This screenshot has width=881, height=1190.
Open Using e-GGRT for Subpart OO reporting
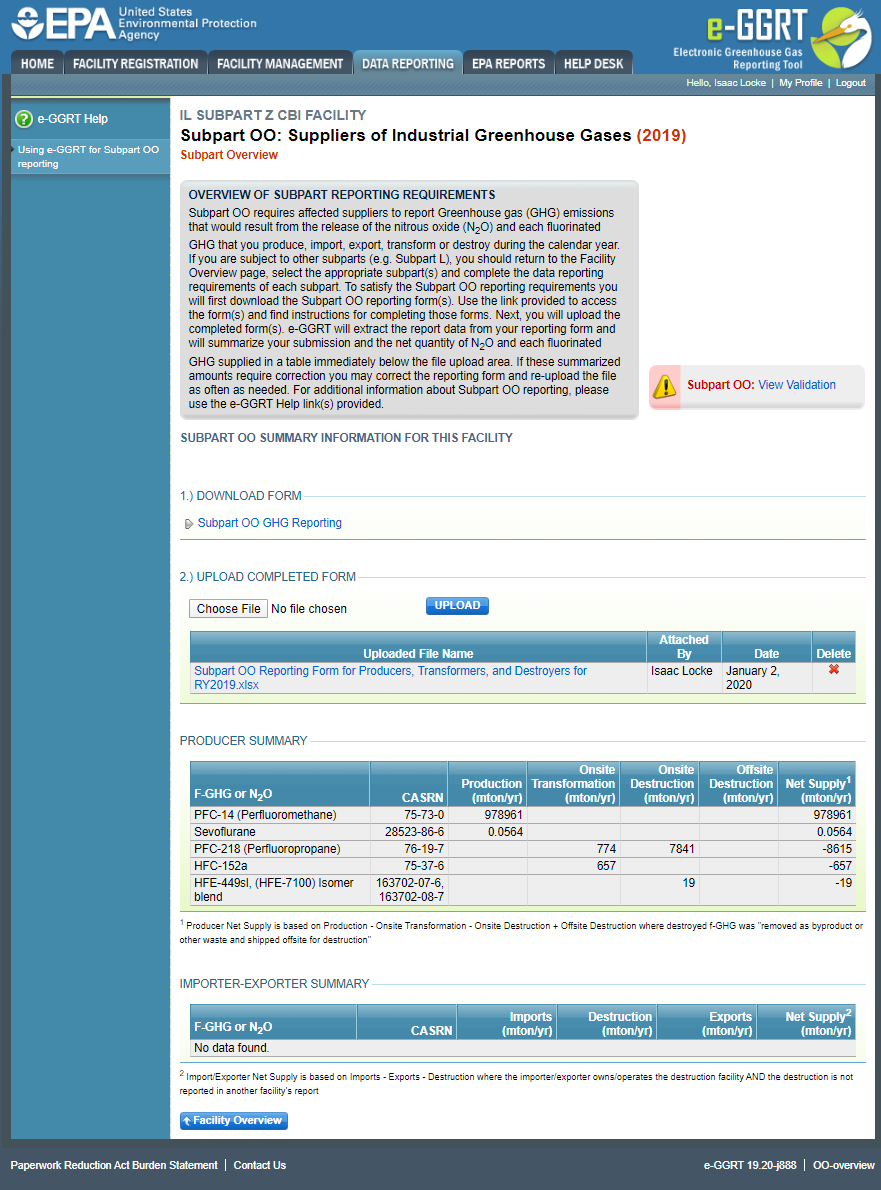coord(89,156)
